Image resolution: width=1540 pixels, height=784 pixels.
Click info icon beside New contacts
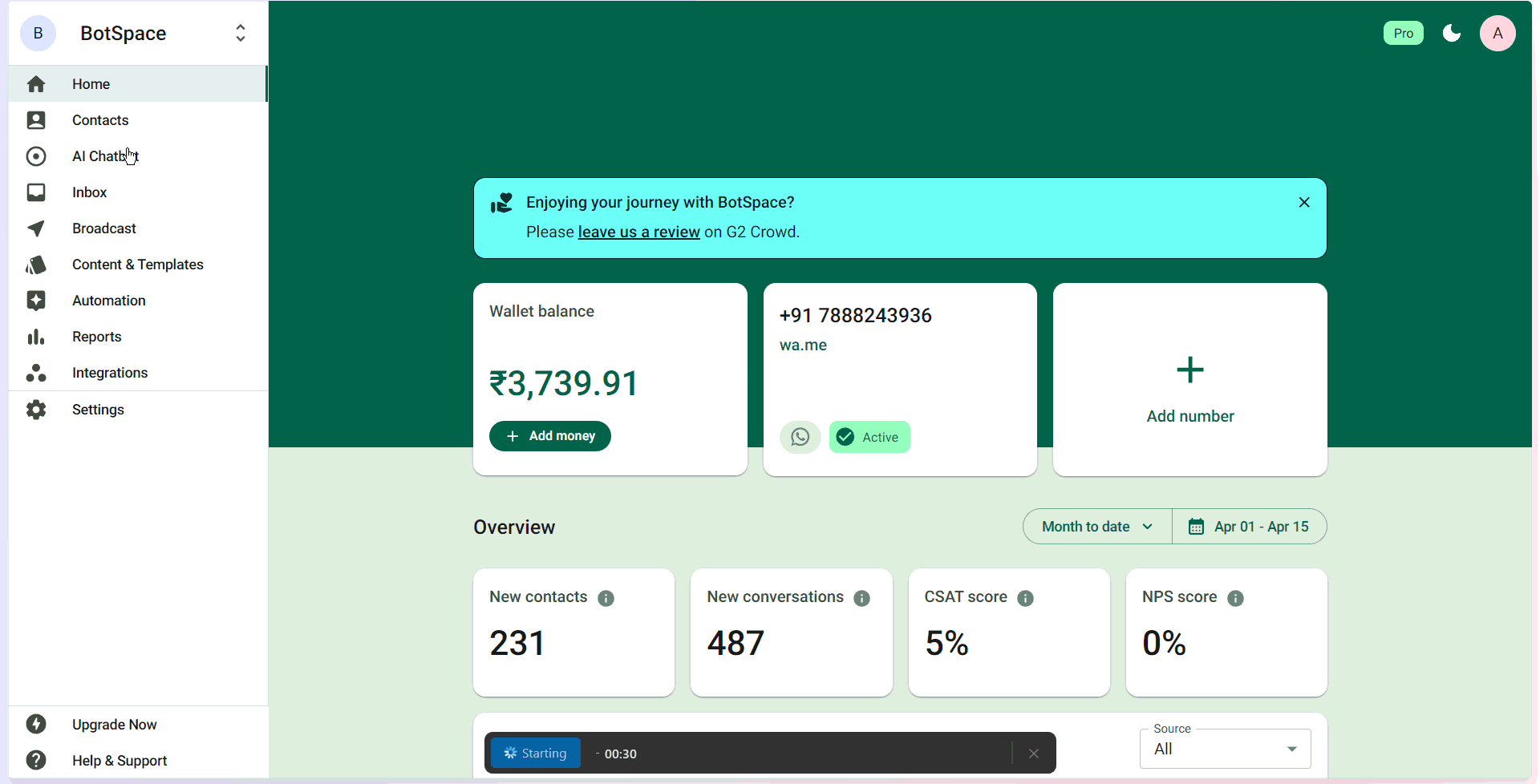click(x=606, y=598)
